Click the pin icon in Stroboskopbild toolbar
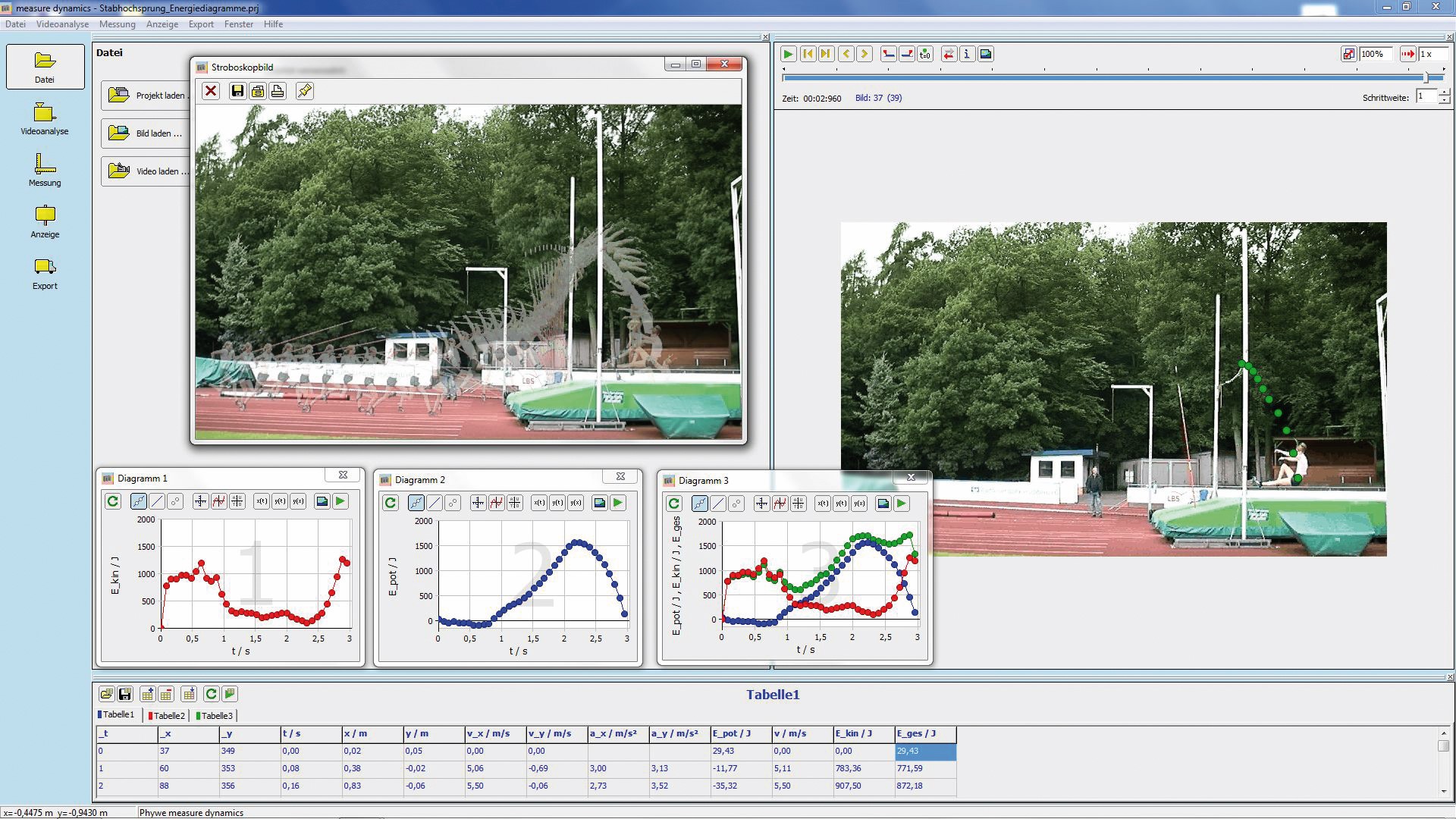1456x819 pixels. (x=304, y=91)
